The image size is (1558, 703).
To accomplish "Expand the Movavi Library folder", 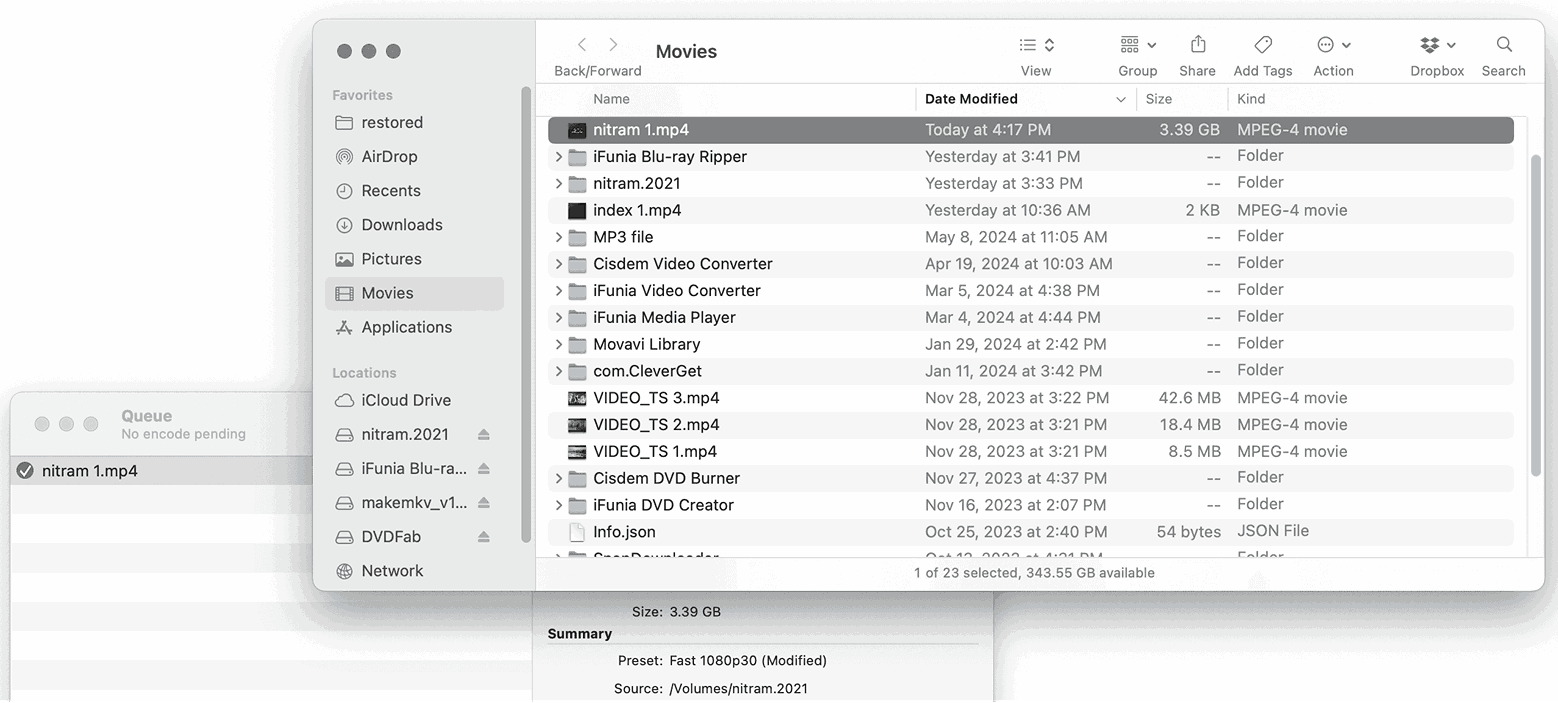I will tap(559, 344).
